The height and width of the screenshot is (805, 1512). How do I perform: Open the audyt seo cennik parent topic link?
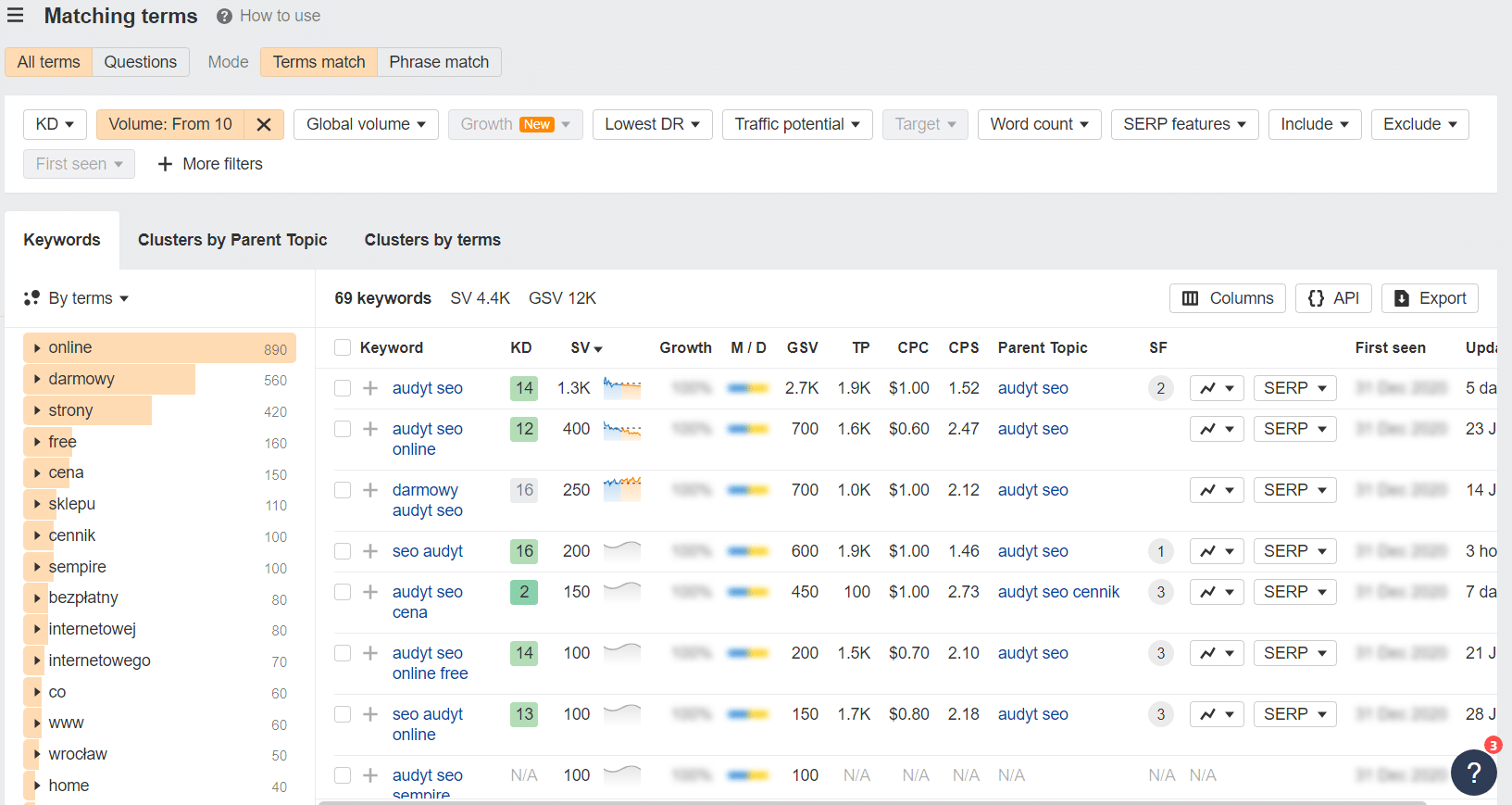[x=1058, y=592]
